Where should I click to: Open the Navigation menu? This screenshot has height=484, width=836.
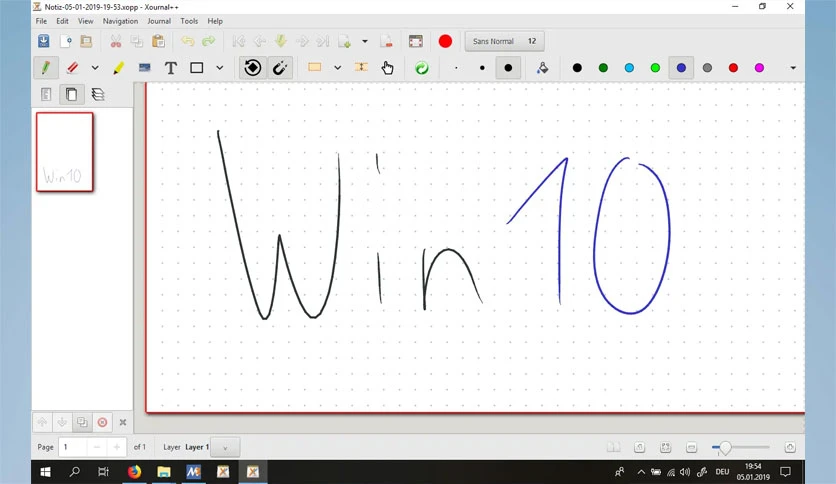point(120,21)
